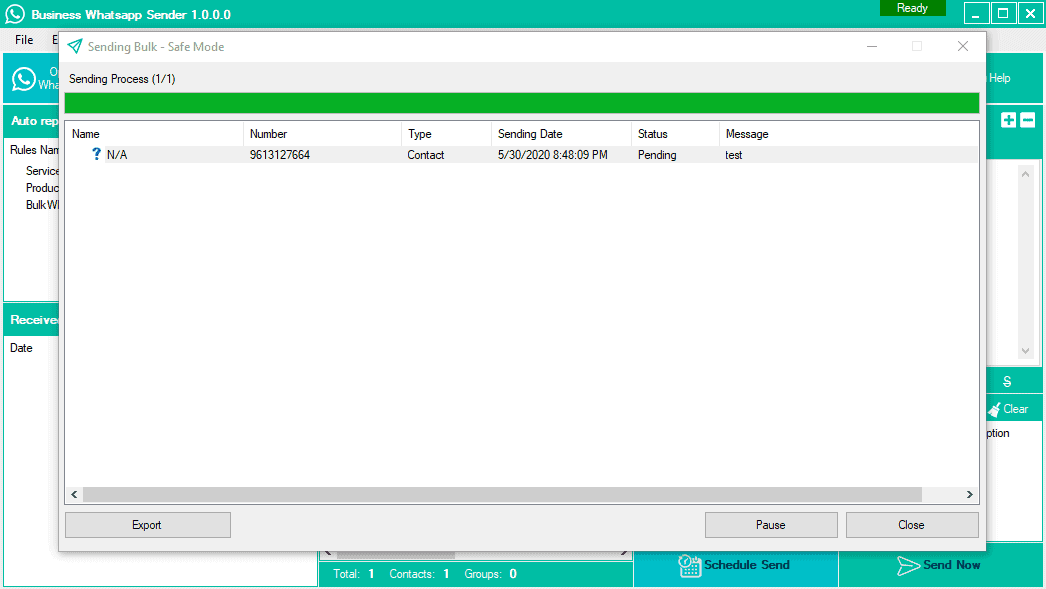The width and height of the screenshot is (1046, 589).
Task: Click the Send Now paper plane icon
Action: 908,566
